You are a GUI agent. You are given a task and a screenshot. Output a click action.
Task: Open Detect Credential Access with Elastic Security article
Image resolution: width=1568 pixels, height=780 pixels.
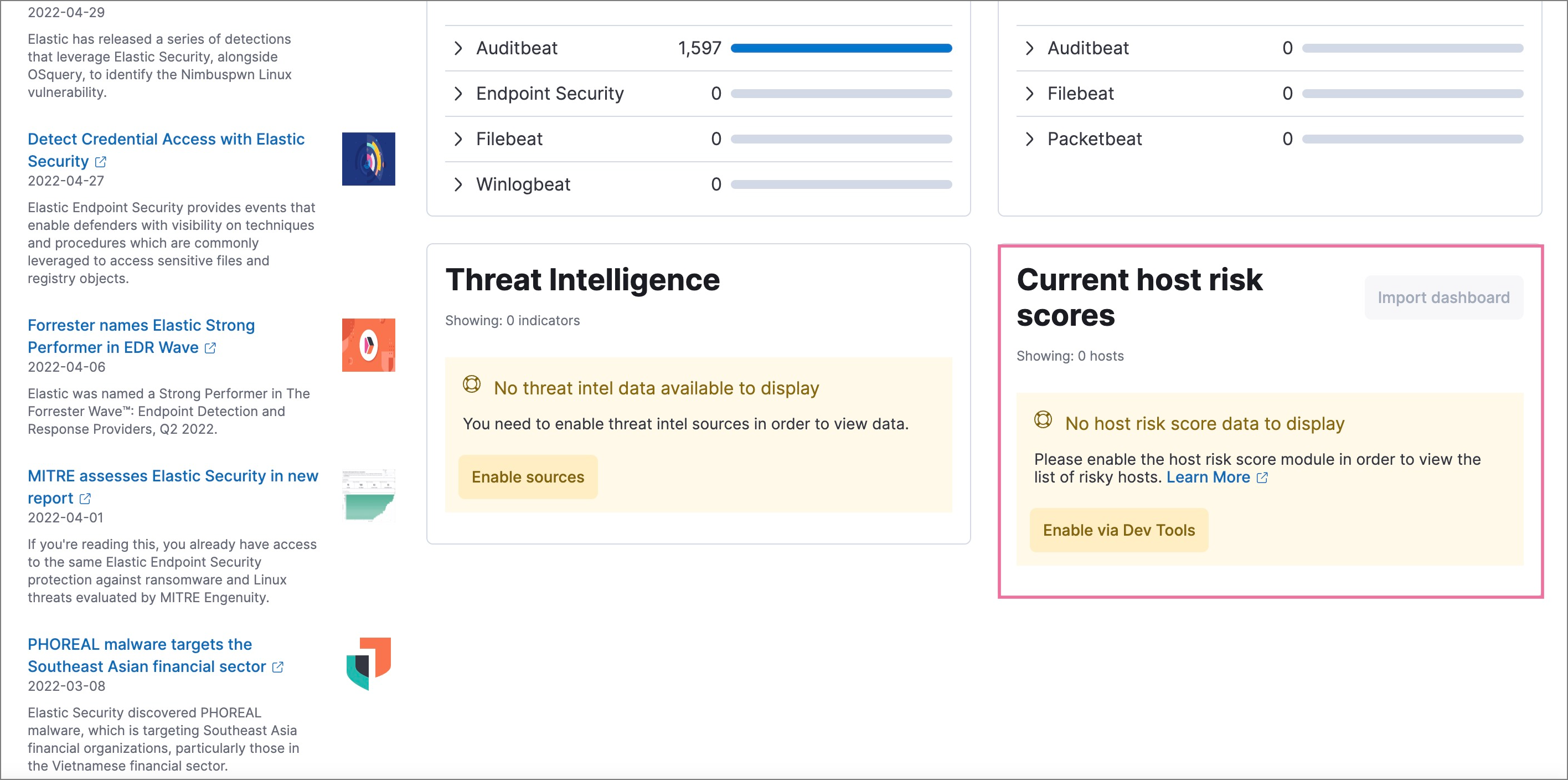coord(166,150)
